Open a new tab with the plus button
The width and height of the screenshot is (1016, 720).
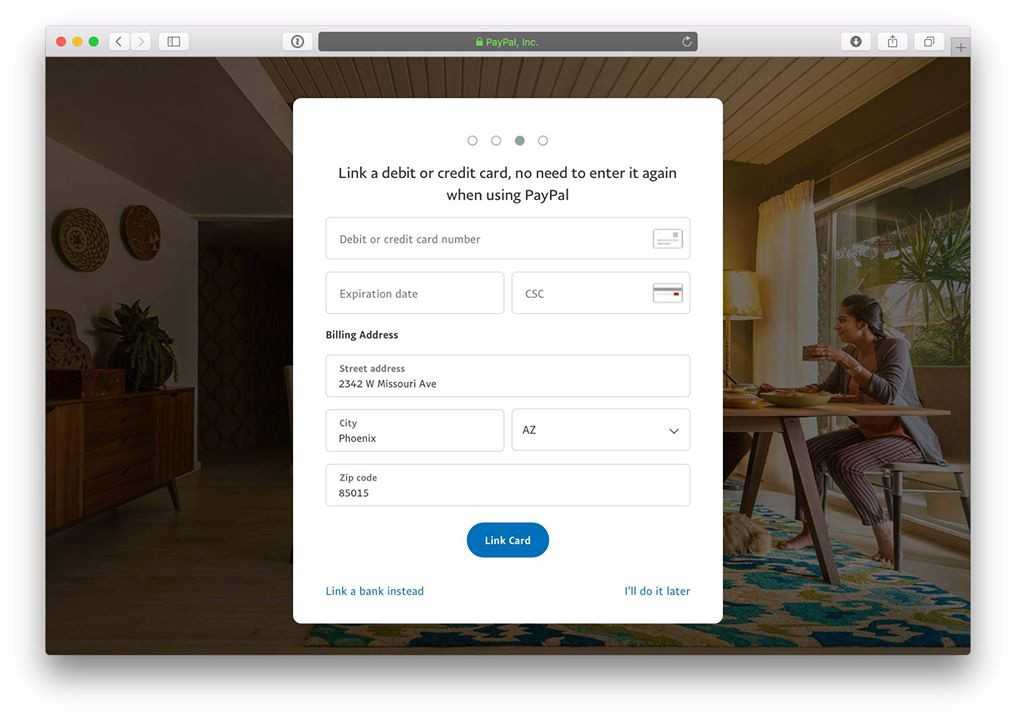960,47
